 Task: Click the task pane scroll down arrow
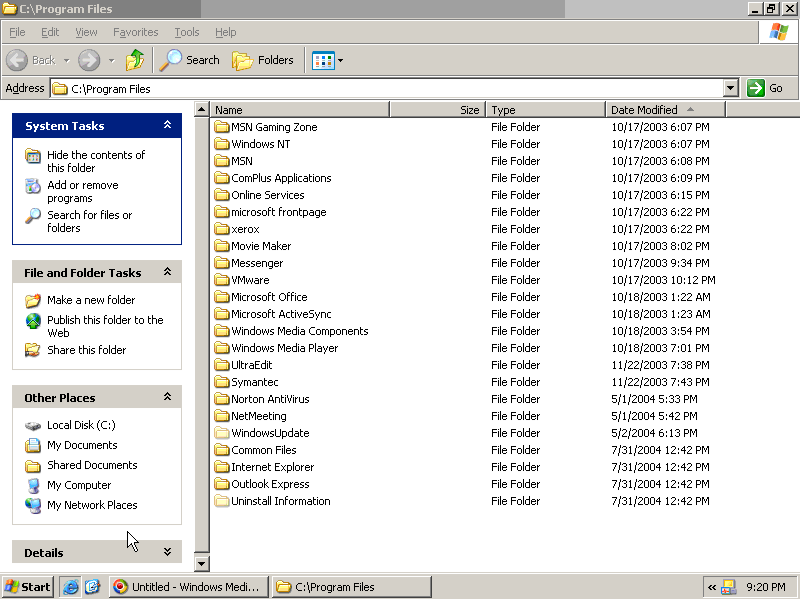pos(202,563)
